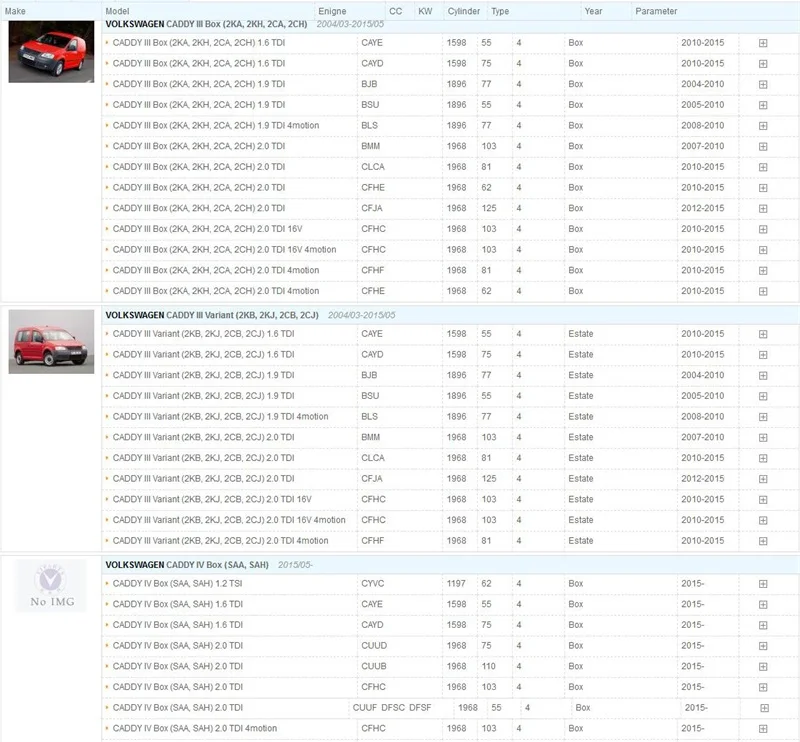Click the Cylinder column header
This screenshot has width=800, height=742.
(464, 11)
